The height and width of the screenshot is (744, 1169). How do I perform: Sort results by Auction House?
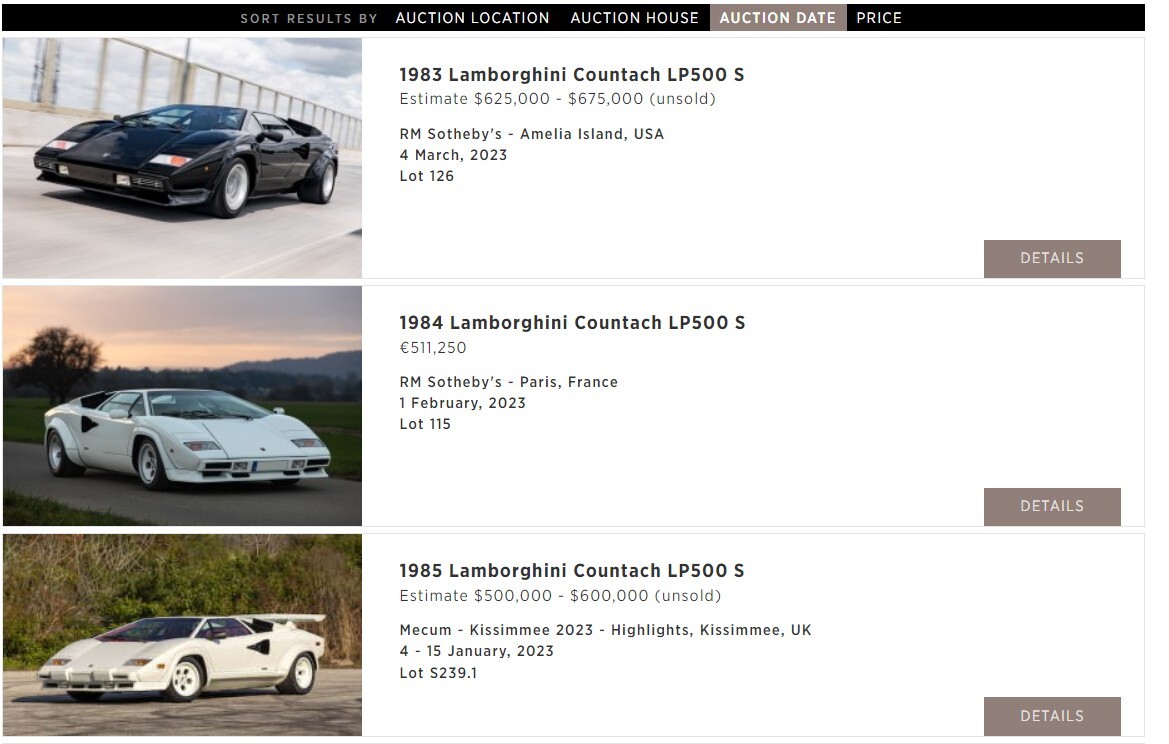(634, 18)
